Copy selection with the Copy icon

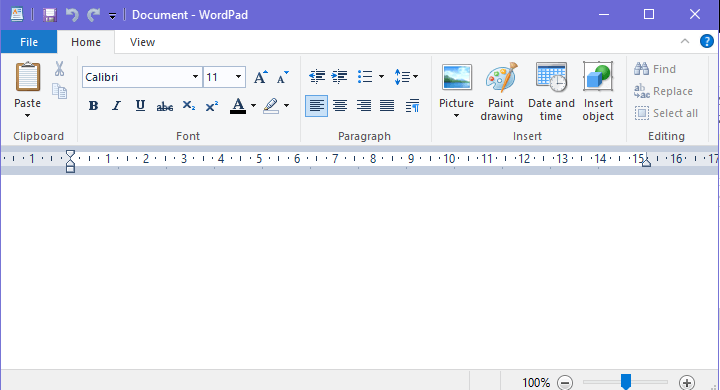click(x=59, y=91)
